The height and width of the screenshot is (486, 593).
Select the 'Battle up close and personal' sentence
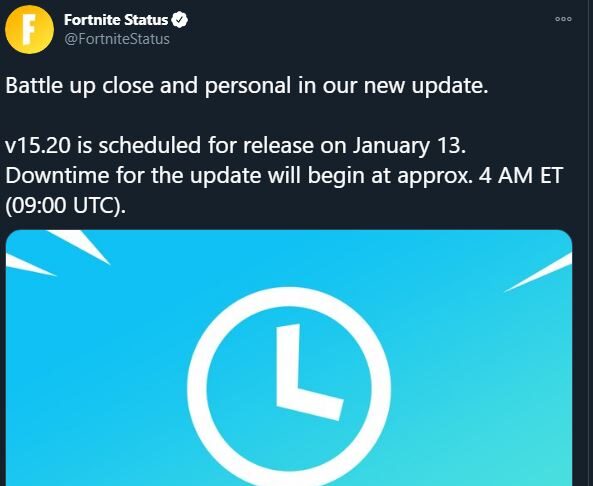tap(247, 85)
